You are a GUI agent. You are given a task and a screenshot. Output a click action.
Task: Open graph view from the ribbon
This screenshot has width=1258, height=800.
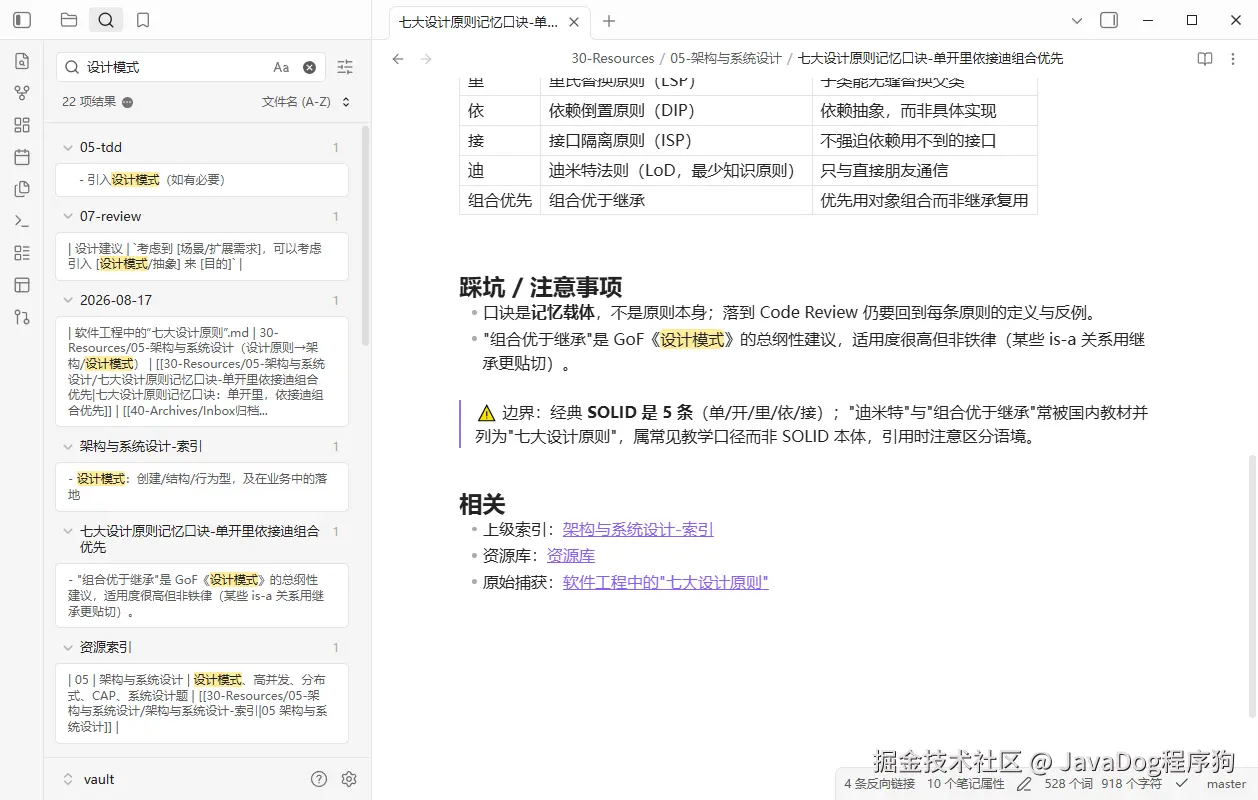(22, 93)
